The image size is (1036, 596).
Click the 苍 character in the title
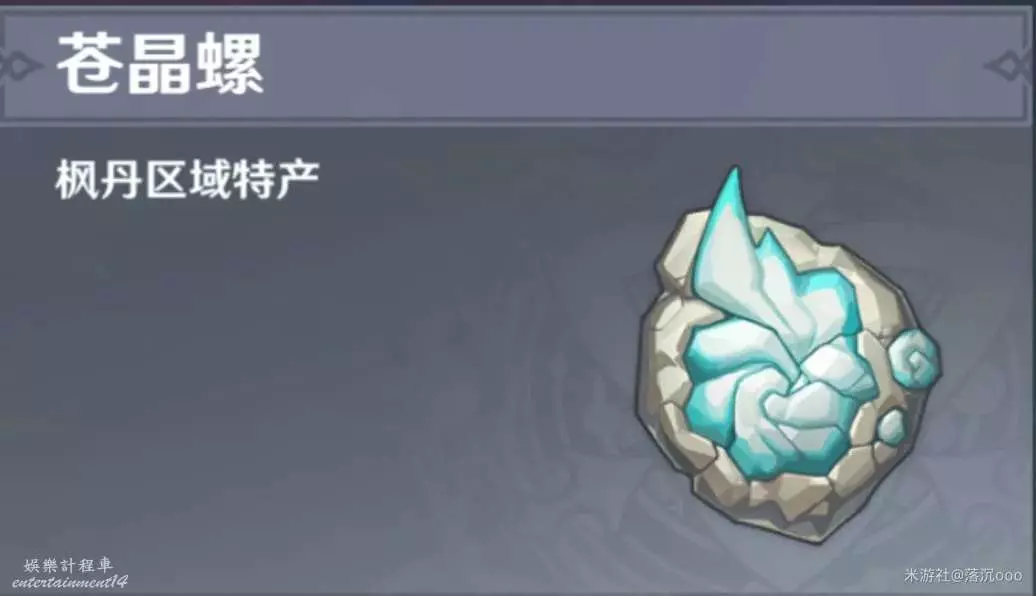[90, 64]
